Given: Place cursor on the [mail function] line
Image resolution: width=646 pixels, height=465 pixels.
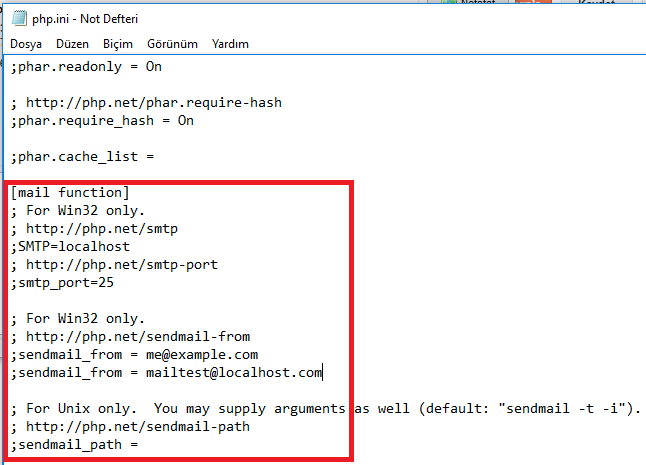Looking at the screenshot, I should click(x=70, y=192).
